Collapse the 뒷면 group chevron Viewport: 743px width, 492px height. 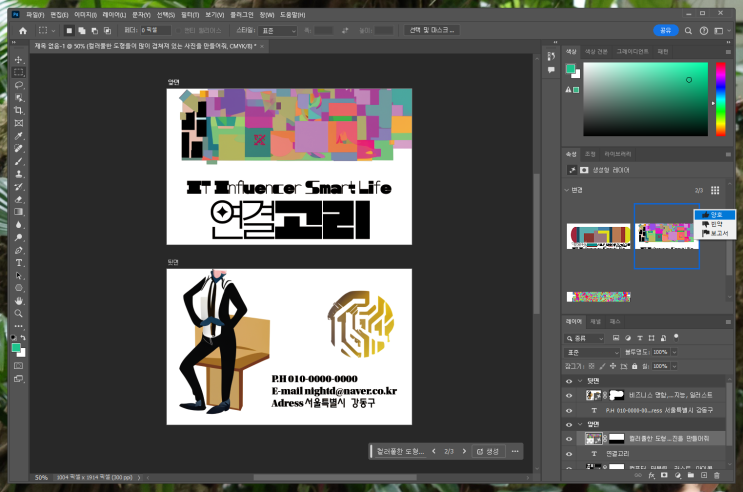pos(580,382)
